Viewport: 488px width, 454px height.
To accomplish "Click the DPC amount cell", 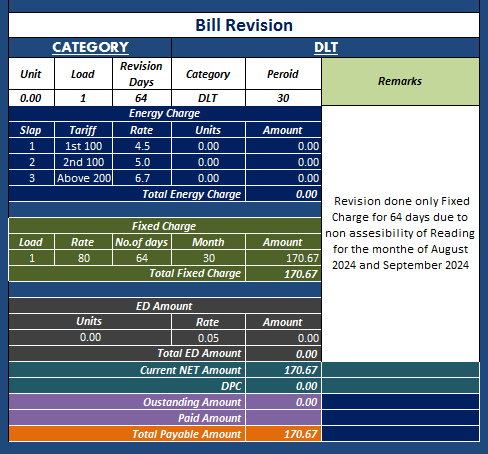I will [x=283, y=386].
